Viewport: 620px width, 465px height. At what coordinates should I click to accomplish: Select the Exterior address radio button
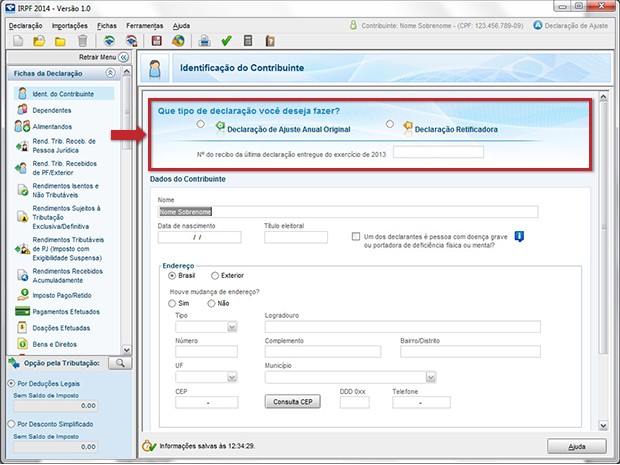pyautogui.click(x=215, y=276)
